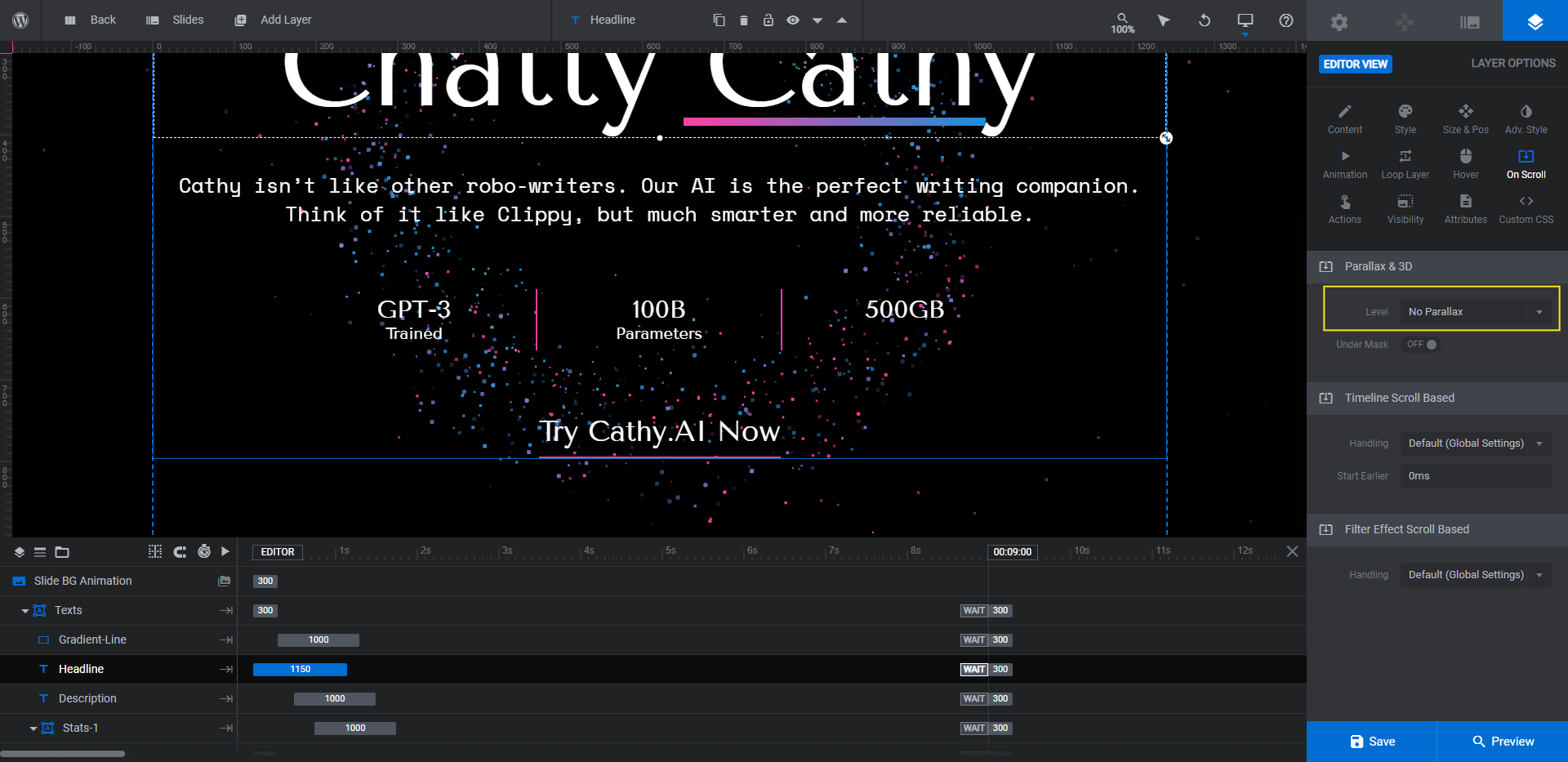Collapse the Timeline Scroll Based section
The height and width of the screenshot is (762, 1568).
click(x=1437, y=398)
